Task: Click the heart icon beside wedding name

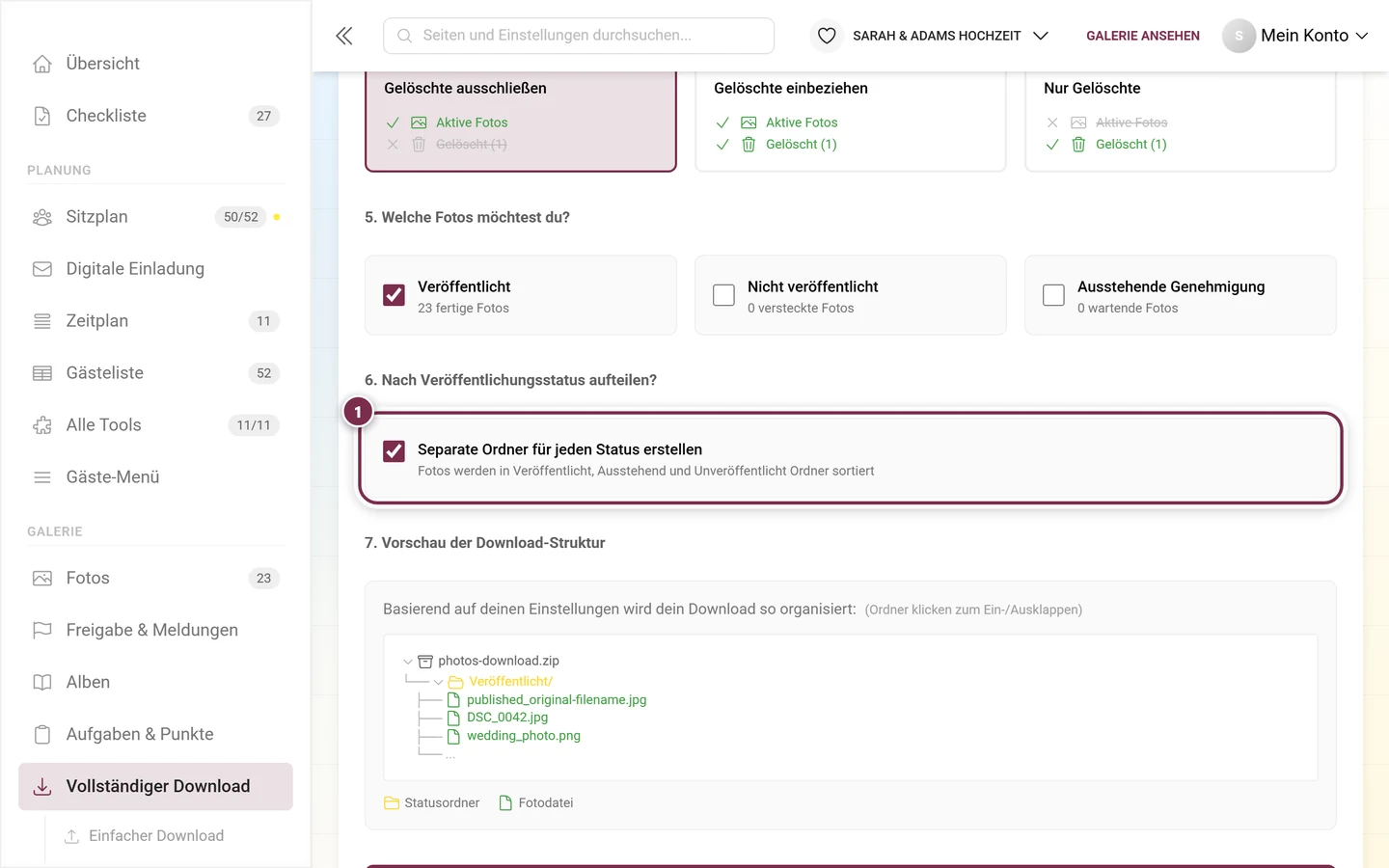Action: click(x=827, y=36)
